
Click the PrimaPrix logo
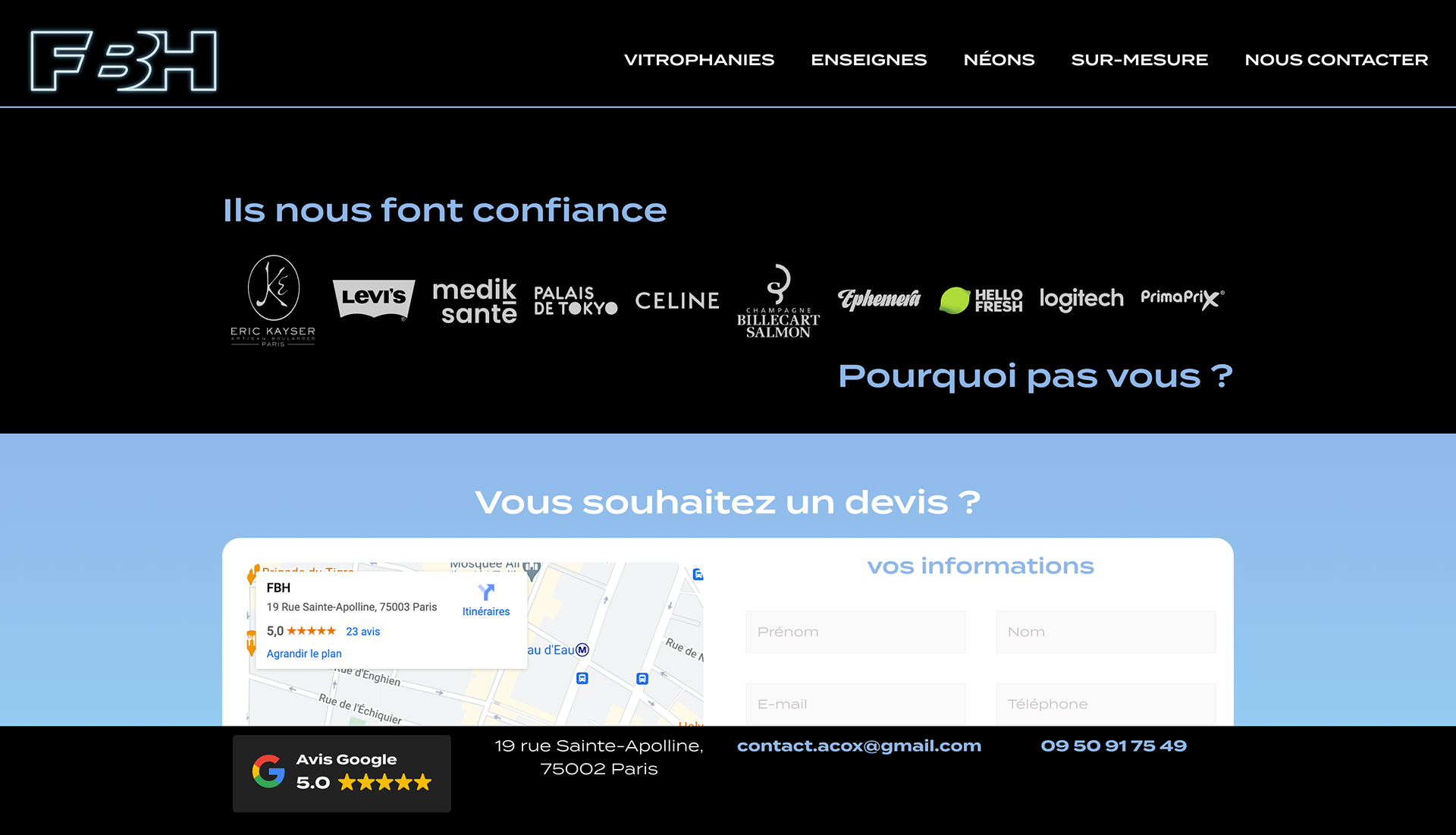click(1182, 299)
